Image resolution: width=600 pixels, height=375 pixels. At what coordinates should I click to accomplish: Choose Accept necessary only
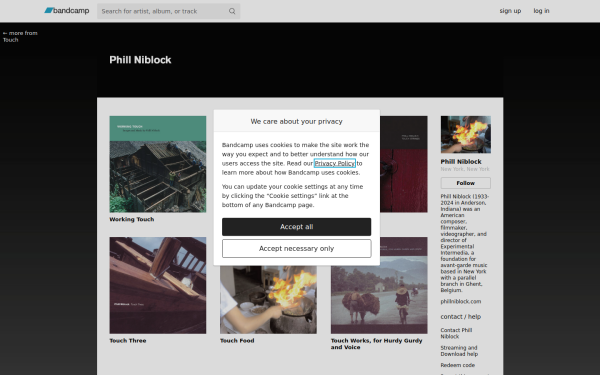coord(296,249)
